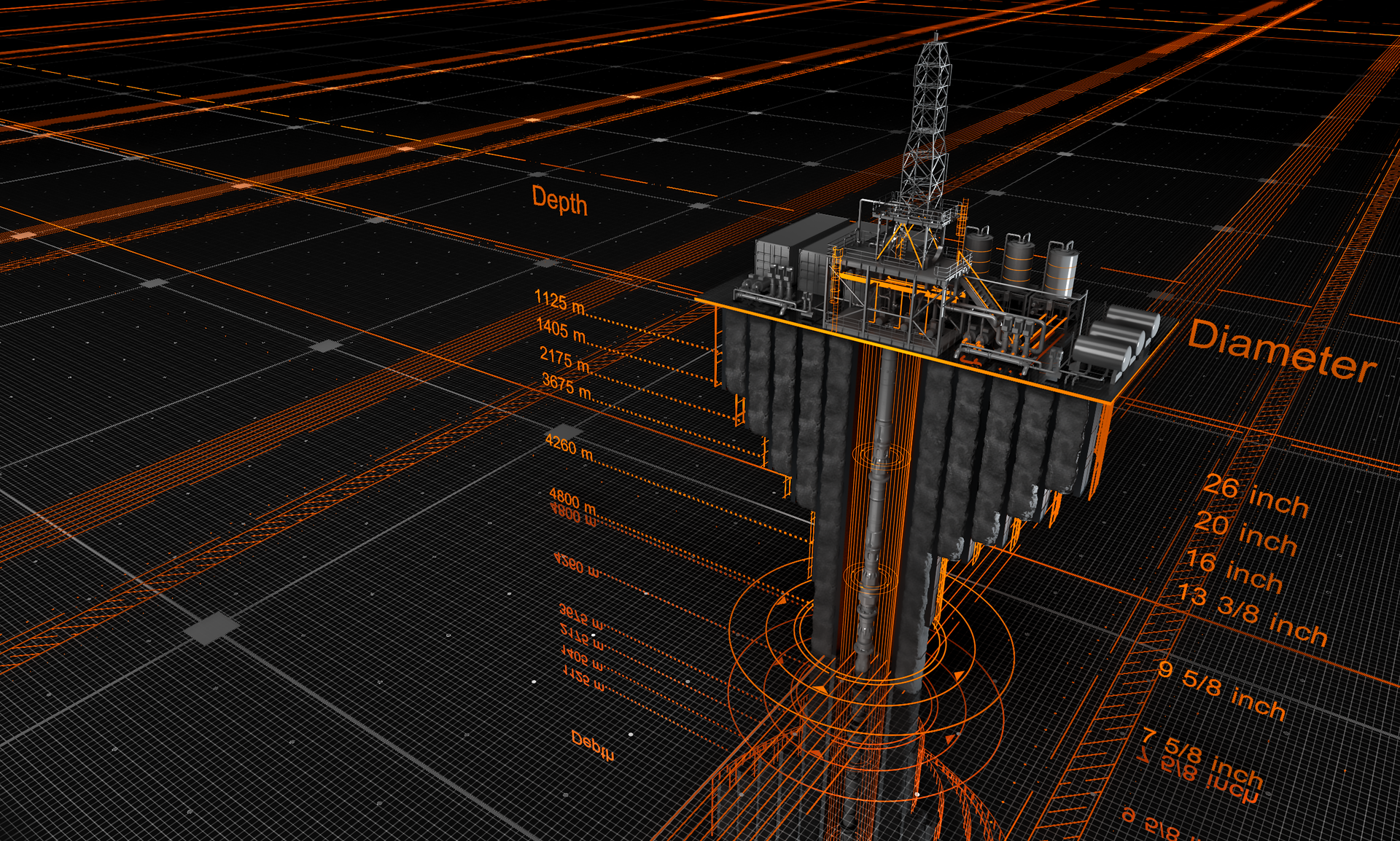This screenshot has height=841, width=1400.
Task: Click the 4260 m. depth label
Action: coord(569,446)
